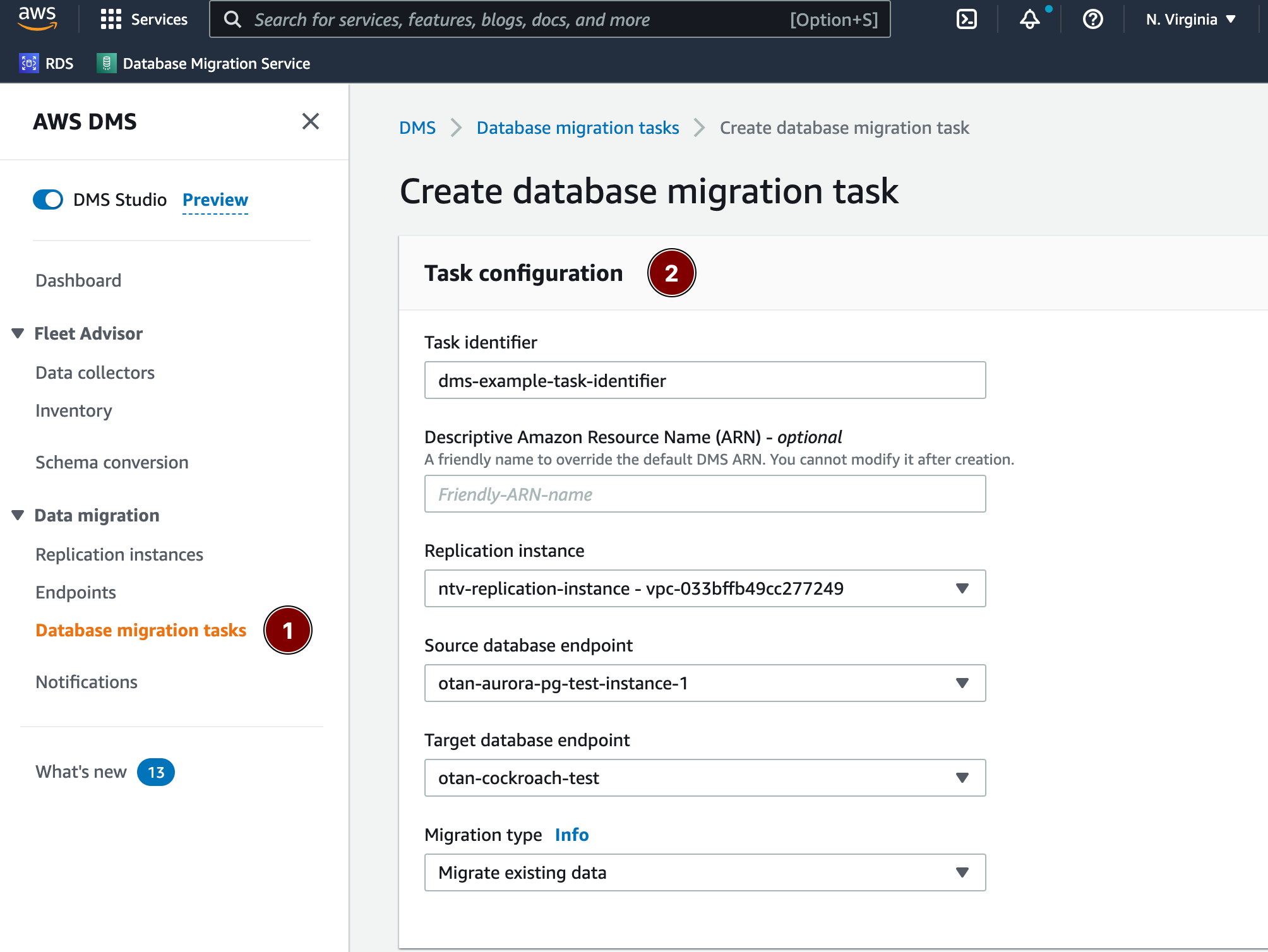Image resolution: width=1268 pixels, height=952 pixels.
Task: Click the DMS Studio Preview link
Action: tap(215, 199)
